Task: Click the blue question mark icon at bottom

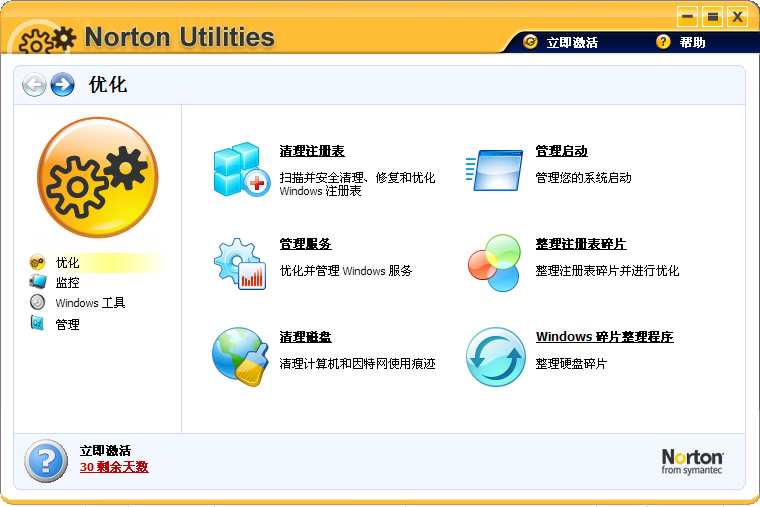Action: [x=46, y=461]
